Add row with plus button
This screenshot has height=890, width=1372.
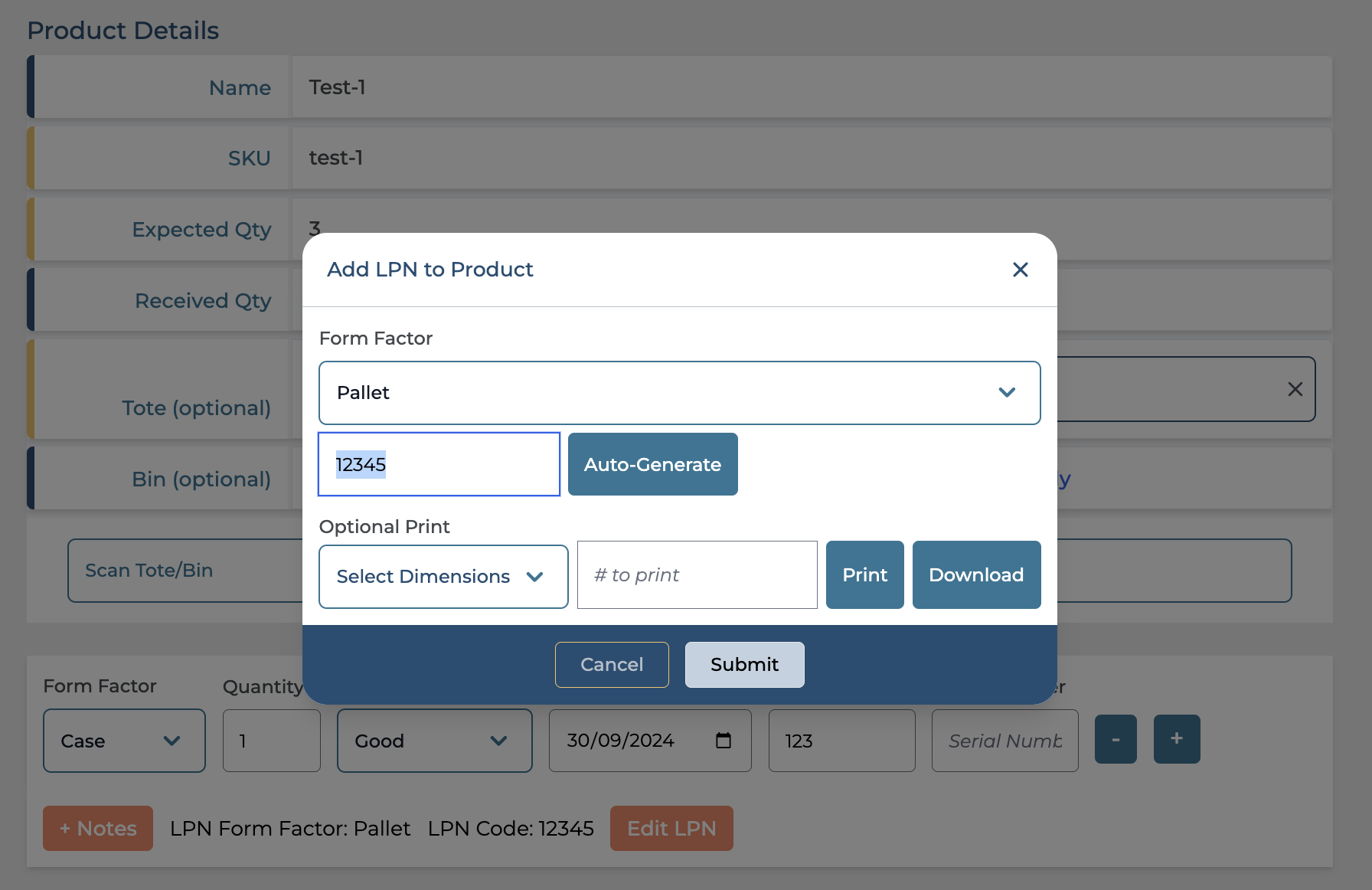pos(1176,739)
